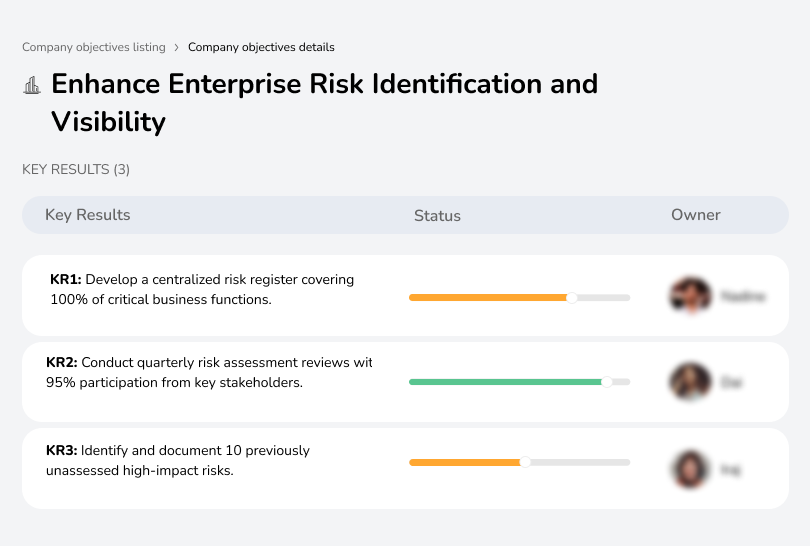Click the Key Results column header
810x546 pixels.
pos(88,215)
